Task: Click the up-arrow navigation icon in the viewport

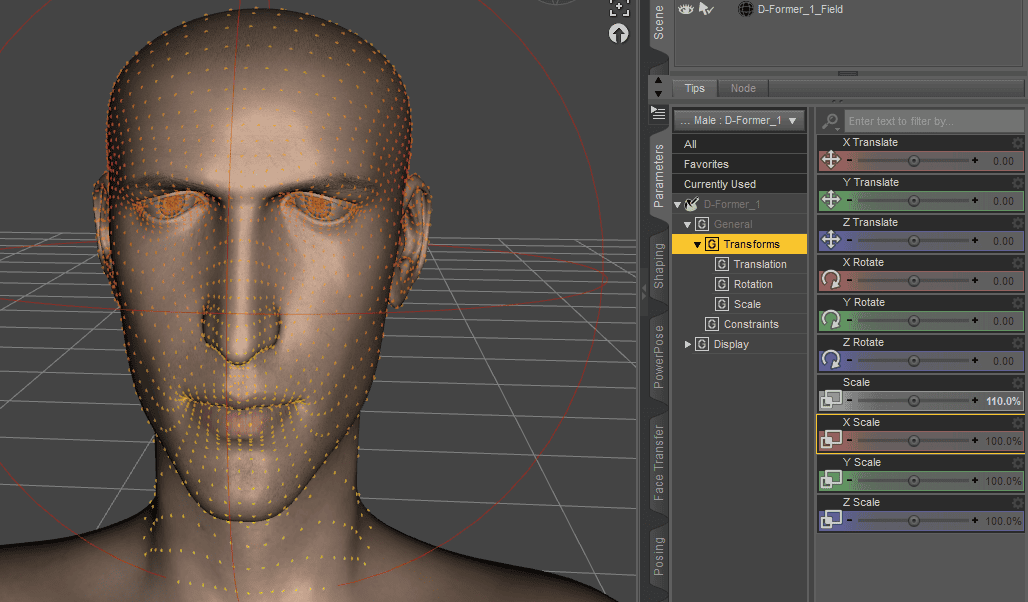Action: [x=618, y=33]
